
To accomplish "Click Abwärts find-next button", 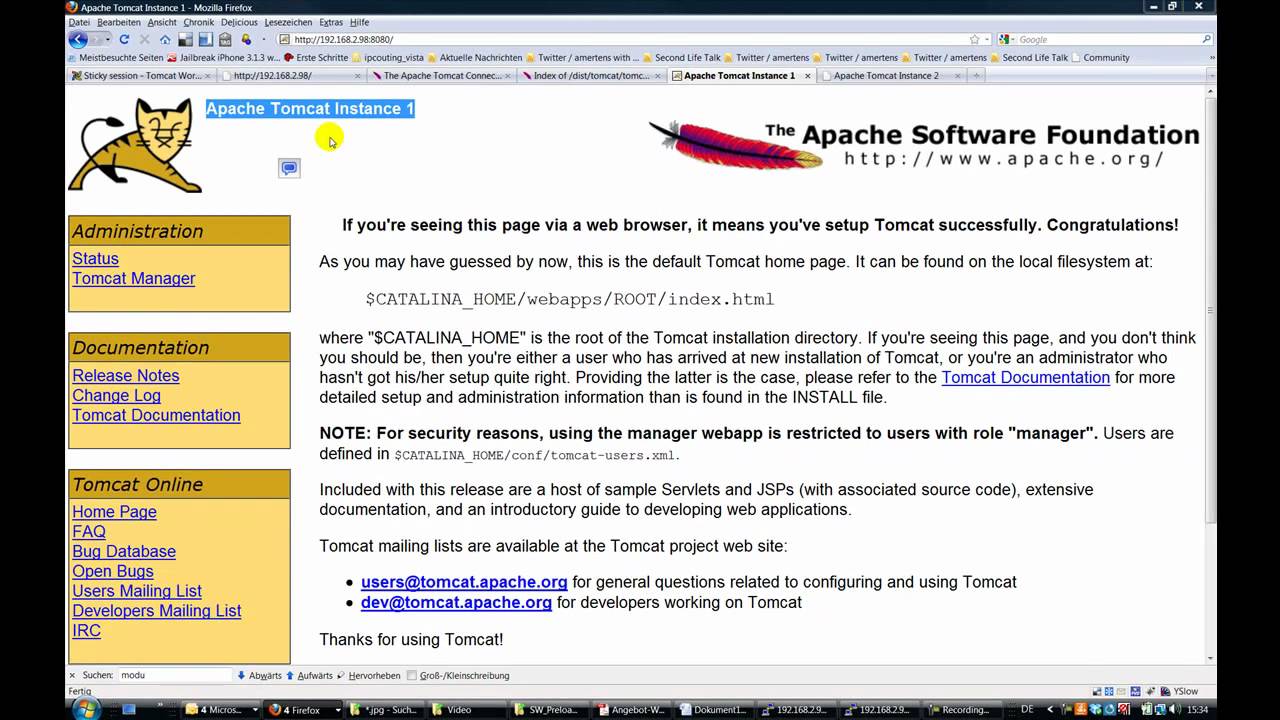I will 260,675.
